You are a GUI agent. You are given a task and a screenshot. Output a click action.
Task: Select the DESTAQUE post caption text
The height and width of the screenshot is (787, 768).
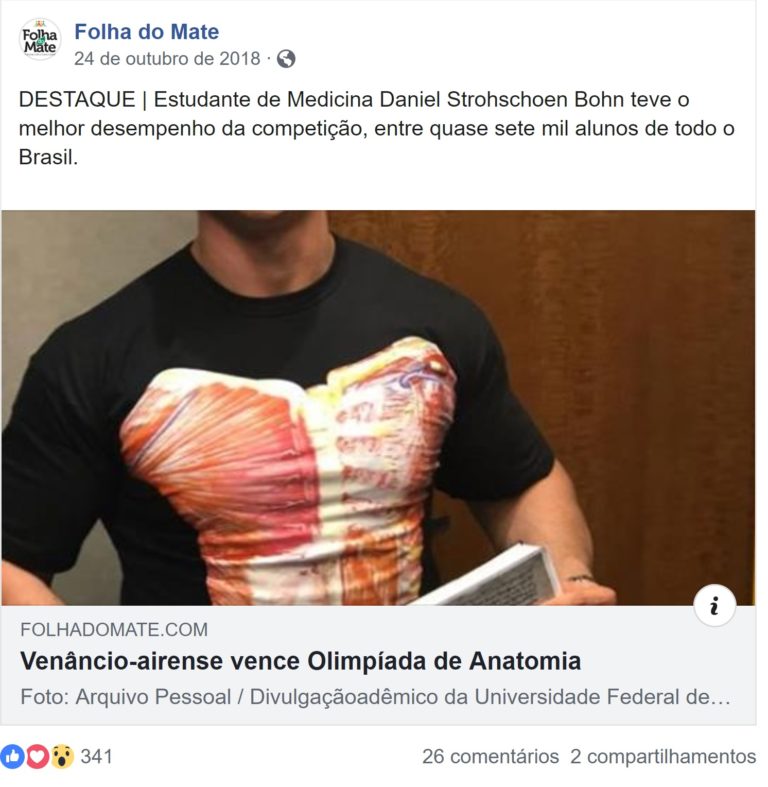[376, 128]
